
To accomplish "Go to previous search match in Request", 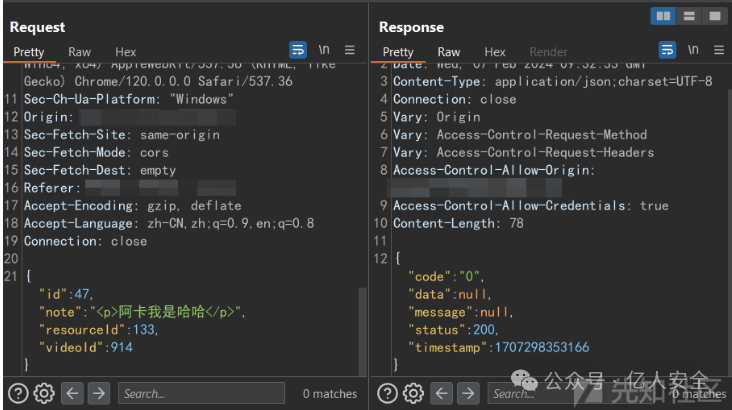I will coord(71,394).
